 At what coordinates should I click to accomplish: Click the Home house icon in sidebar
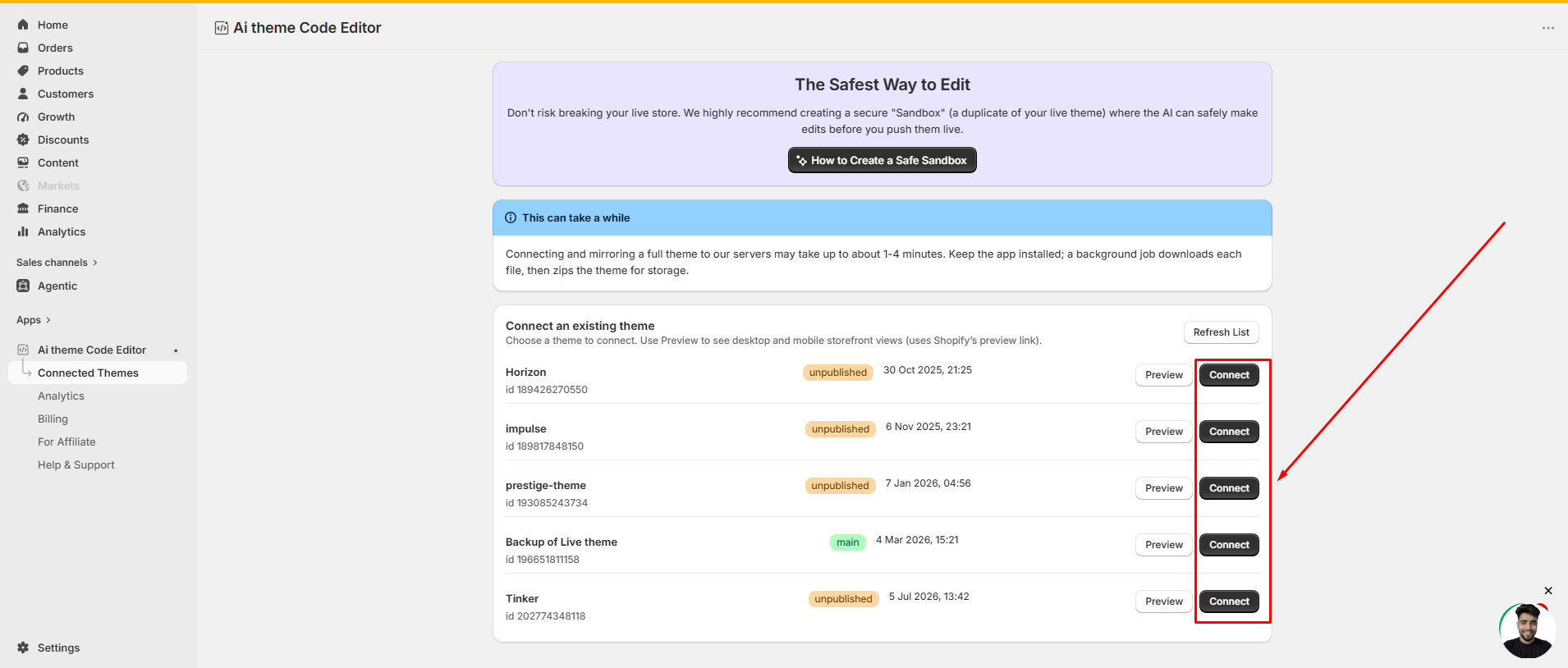tap(23, 25)
